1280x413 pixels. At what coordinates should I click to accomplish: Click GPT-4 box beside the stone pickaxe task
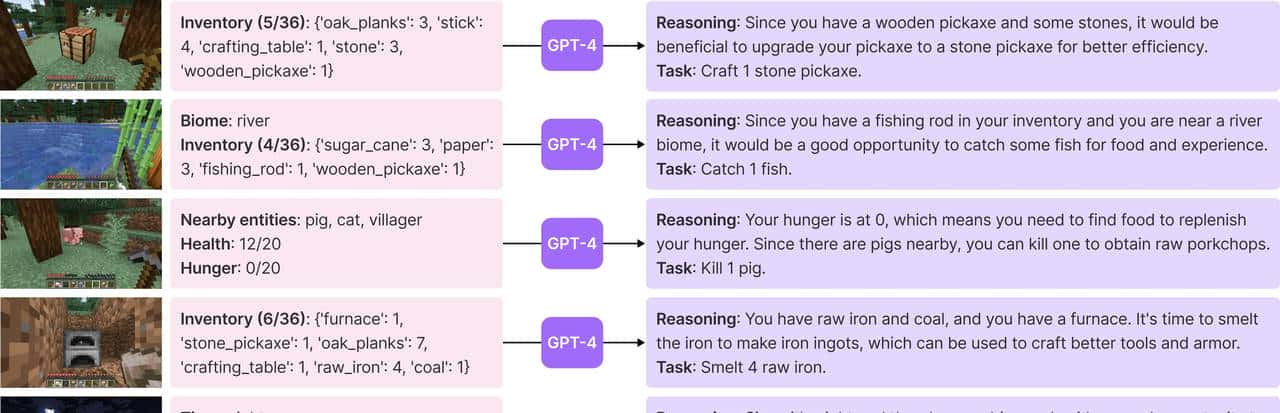click(x=572, y=46)
